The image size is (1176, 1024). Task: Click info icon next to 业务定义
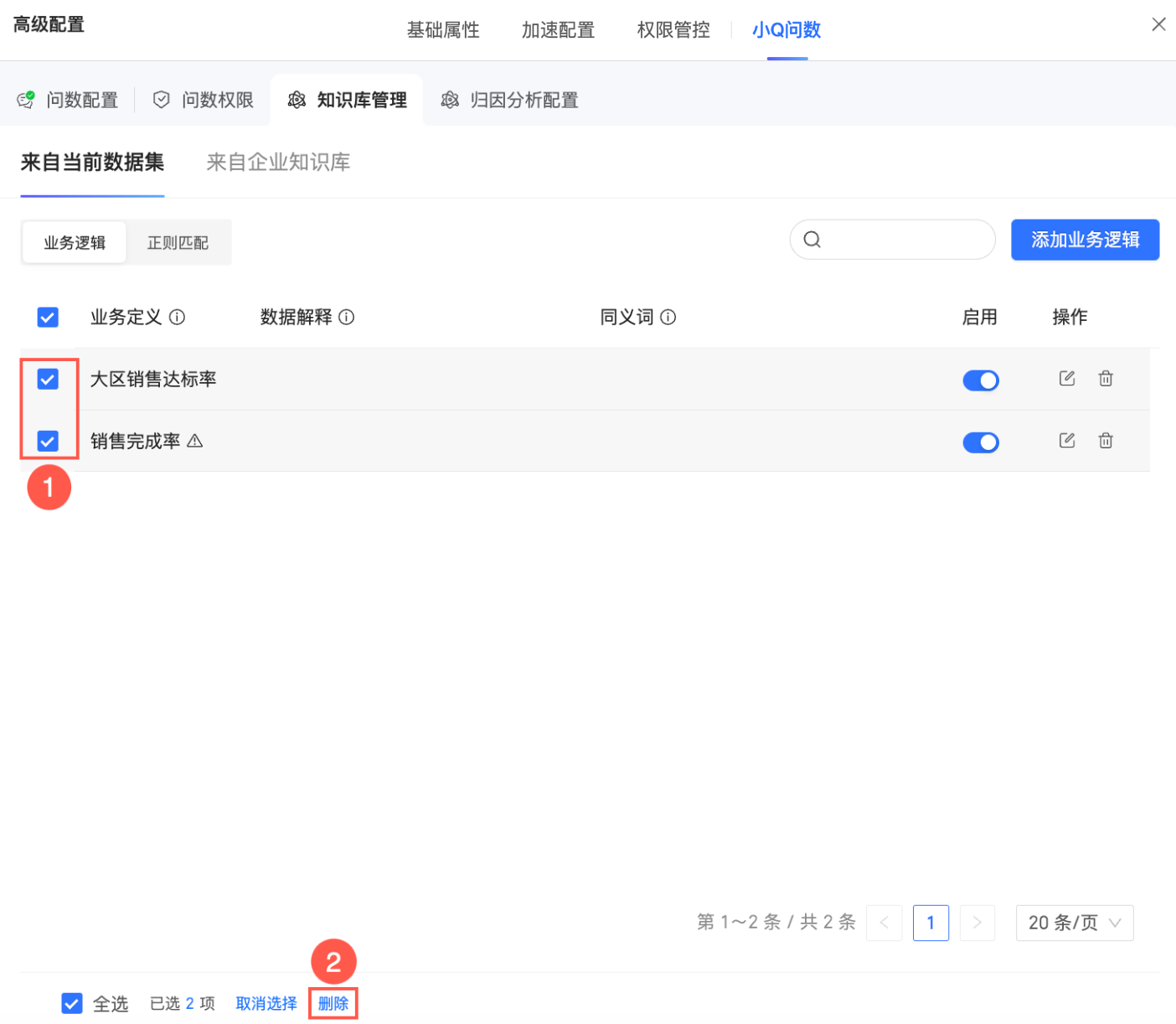pos(177,317)
